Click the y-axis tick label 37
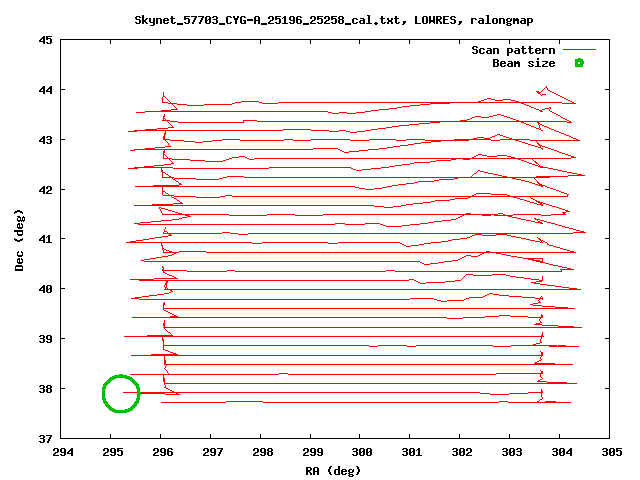This screenshot has width=640, height=480. [x=46, y=439]
